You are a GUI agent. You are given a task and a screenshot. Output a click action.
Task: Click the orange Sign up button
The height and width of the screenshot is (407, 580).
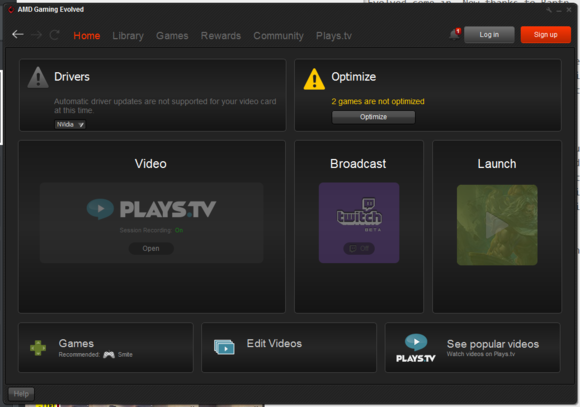click(x=546, y=35)
